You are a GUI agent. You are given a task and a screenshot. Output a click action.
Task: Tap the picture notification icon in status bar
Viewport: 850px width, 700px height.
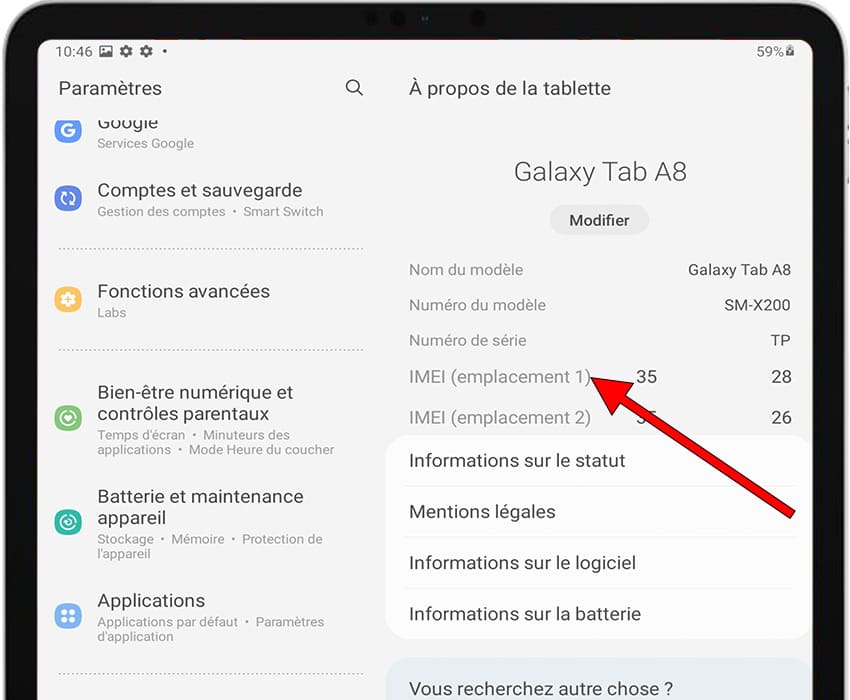(106, 52)
